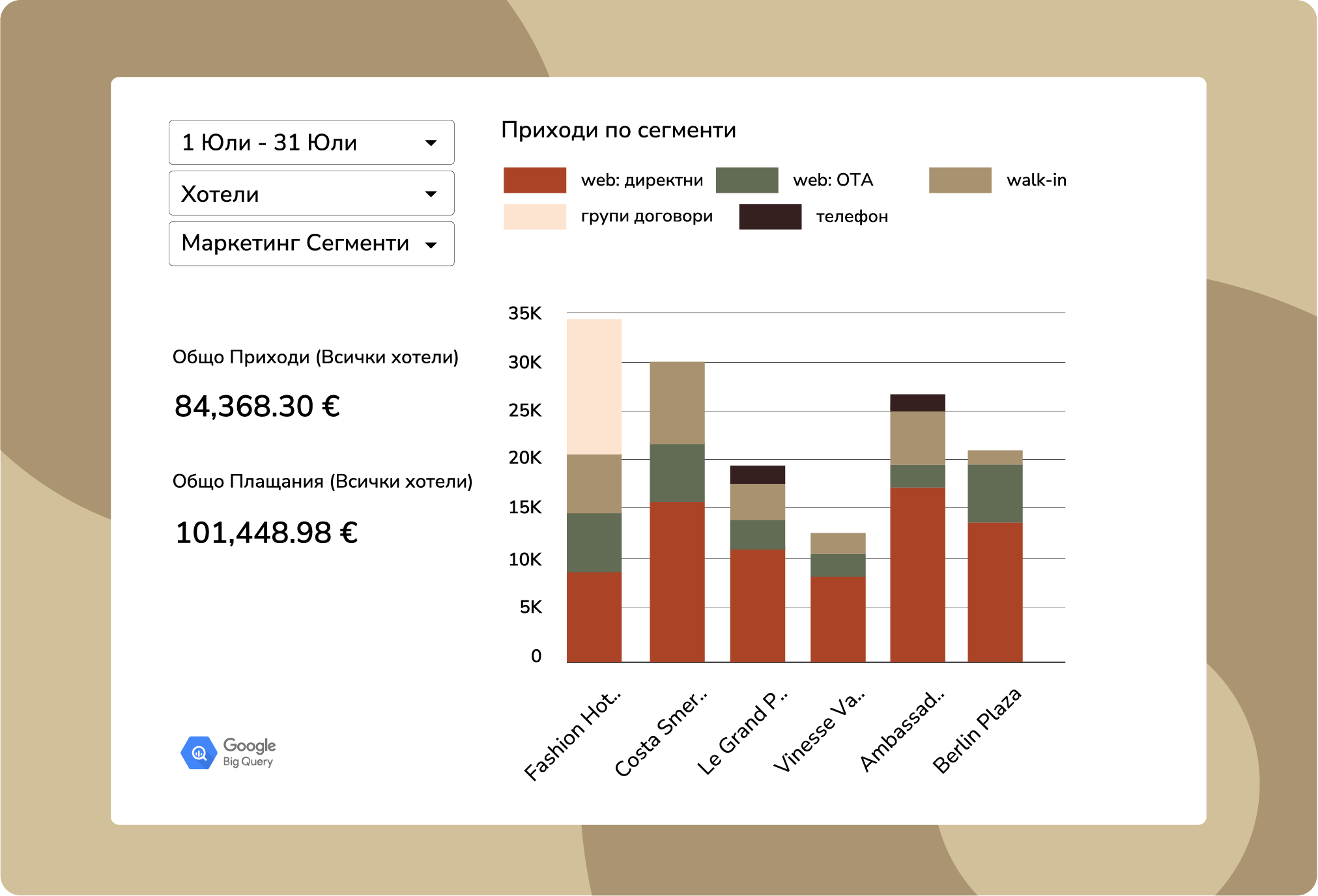This screenshot has height=896, width=1318.
Task: Click the групи договори legend swatch
Action: click(x=534, y=217)
